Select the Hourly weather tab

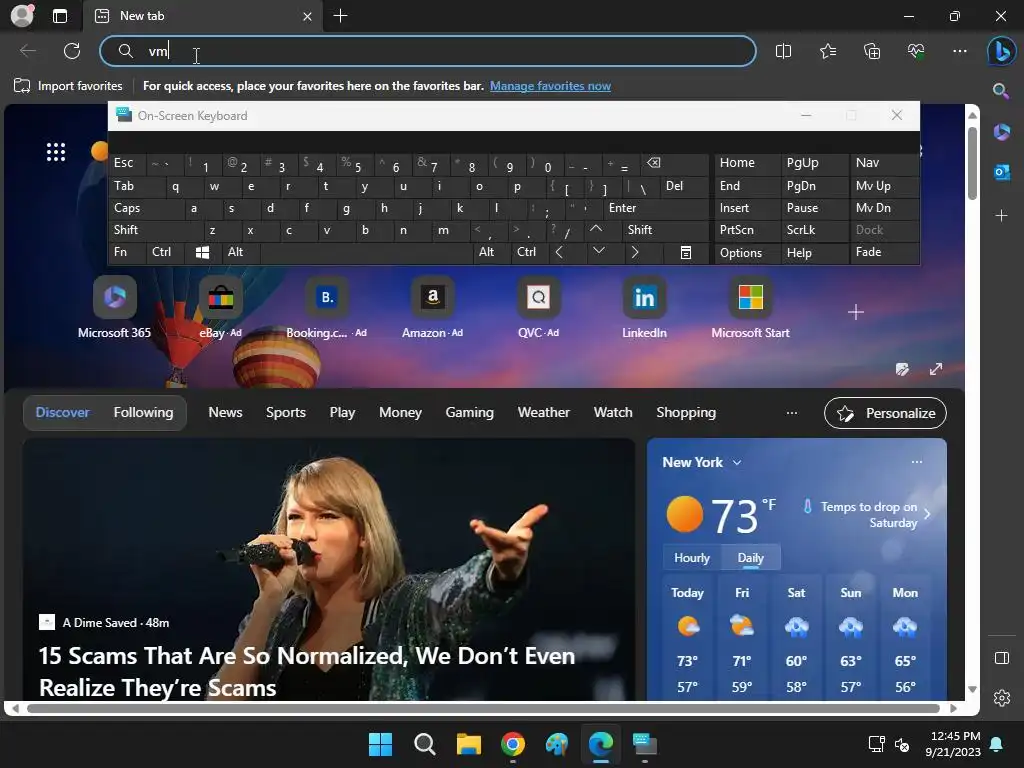692,558
